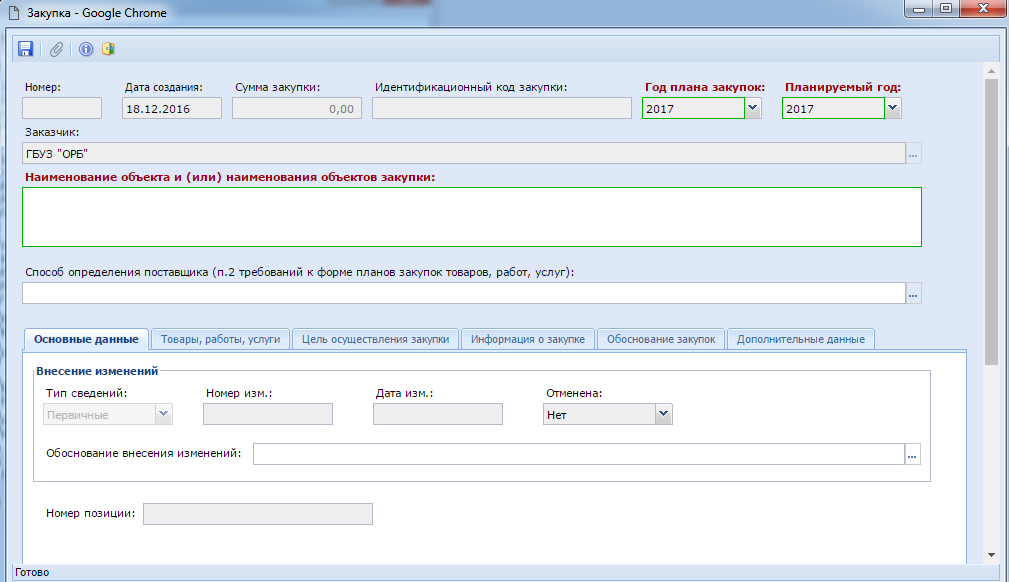This screenshot has height=582, width=1009.
Task: Select the Основные данные tab
Action: [86, 339]
